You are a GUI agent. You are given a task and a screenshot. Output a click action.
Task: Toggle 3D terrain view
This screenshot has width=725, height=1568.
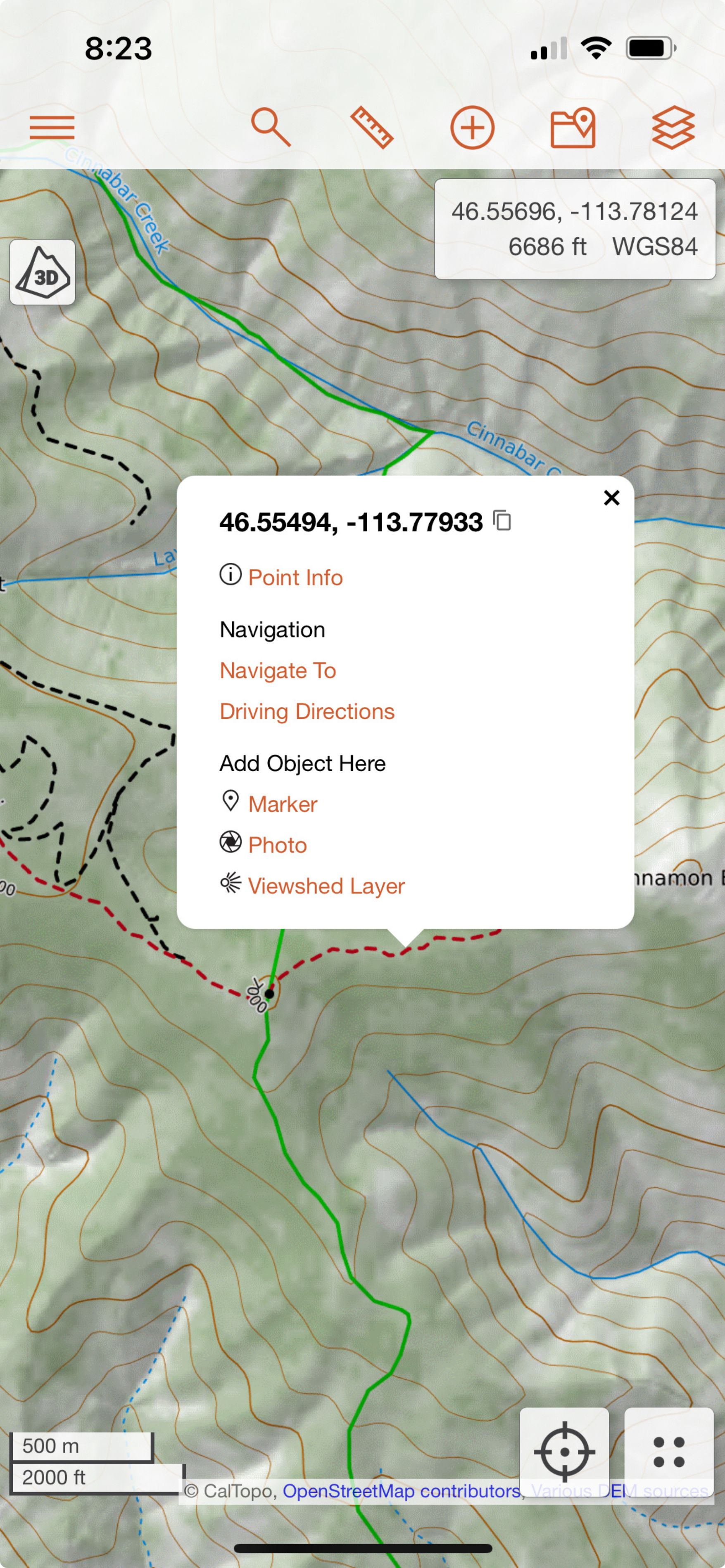click(43, 272)
